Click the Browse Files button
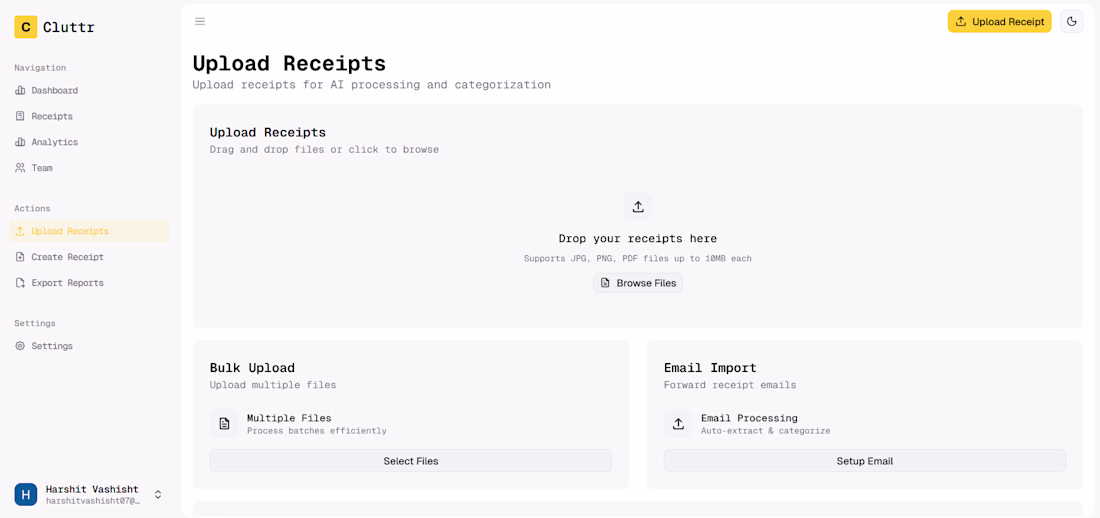1100x518 pixels. click(638, 283)
